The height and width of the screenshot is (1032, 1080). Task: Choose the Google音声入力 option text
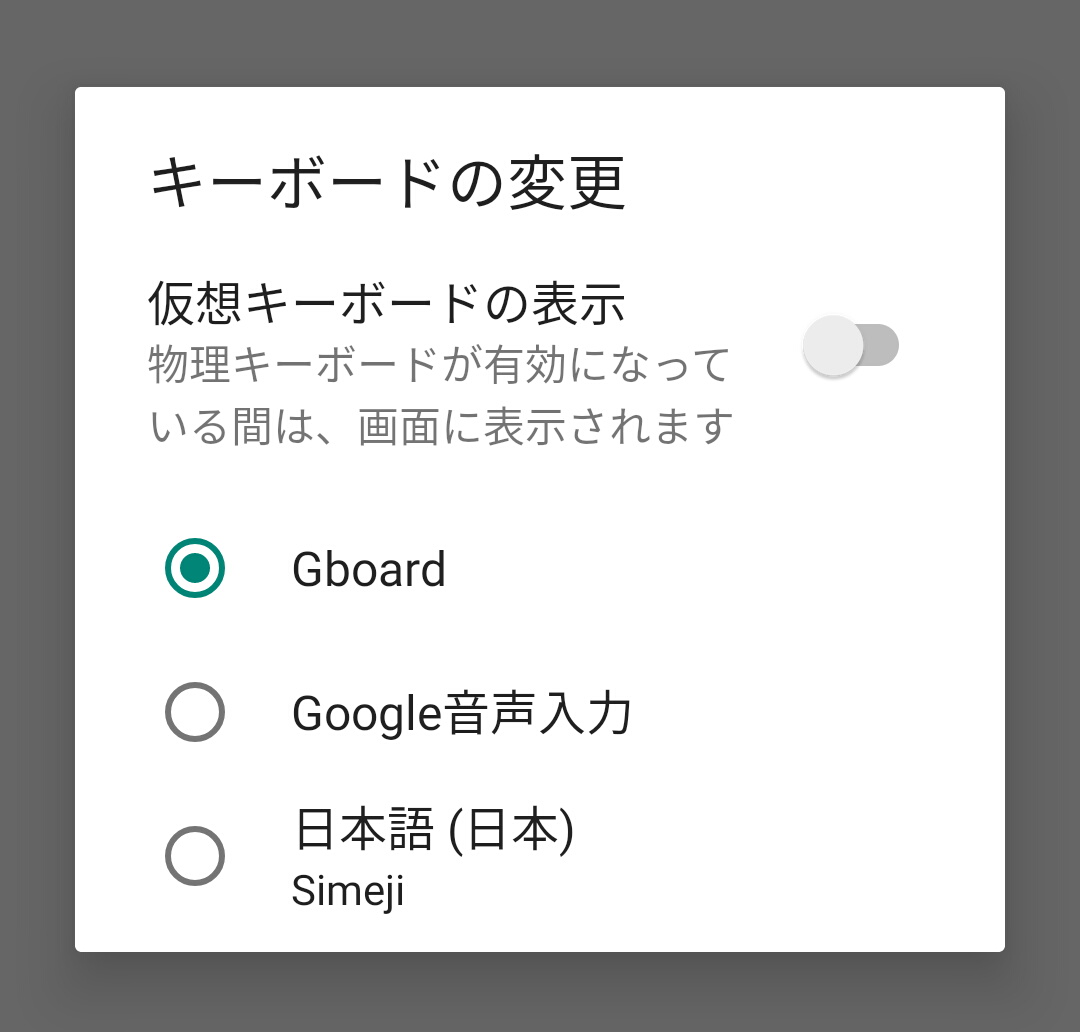(461, 713)
